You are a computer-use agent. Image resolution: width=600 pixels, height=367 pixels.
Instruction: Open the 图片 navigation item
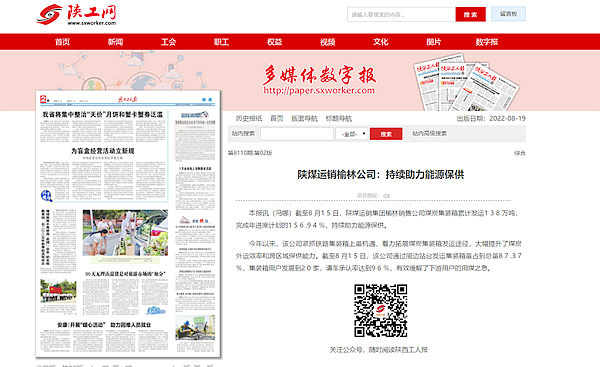pyautogui.click(x=434, y=42)
